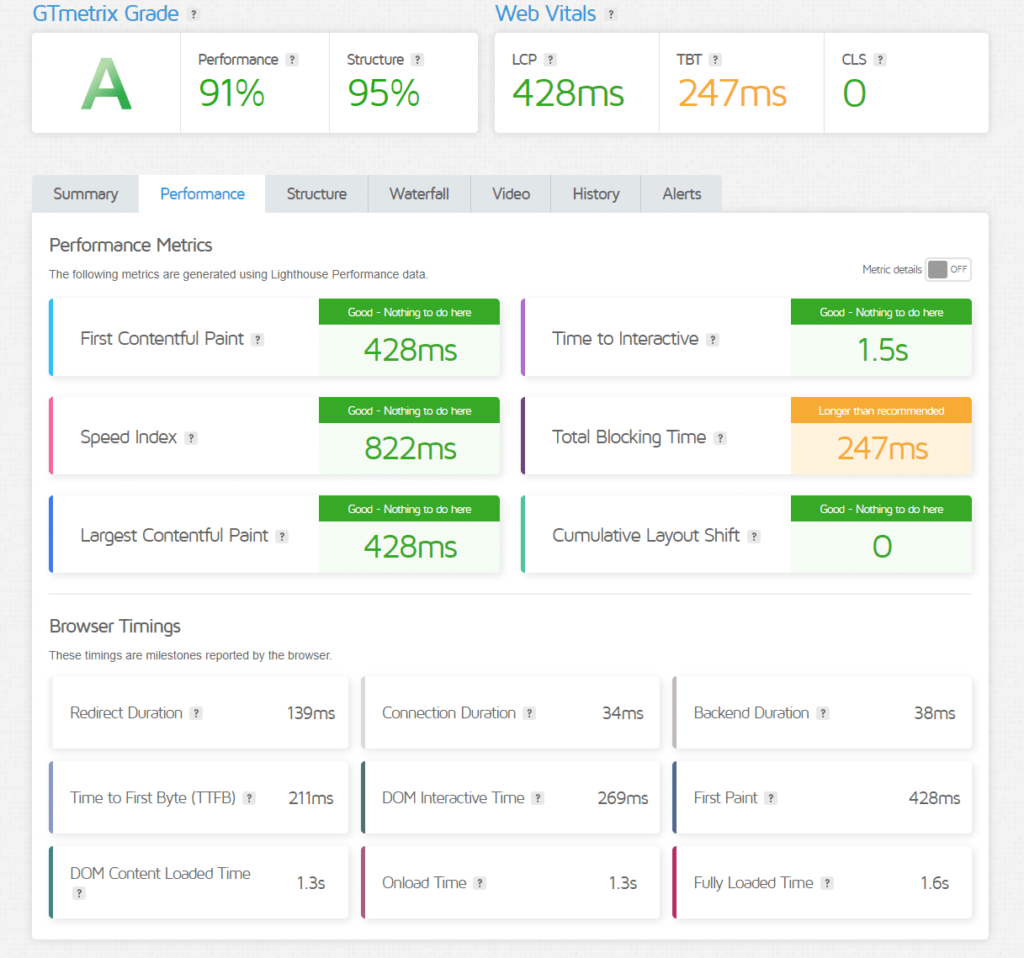Click question mark beside First Contentful Paint

pyautogui.click(x=258, y=340)
